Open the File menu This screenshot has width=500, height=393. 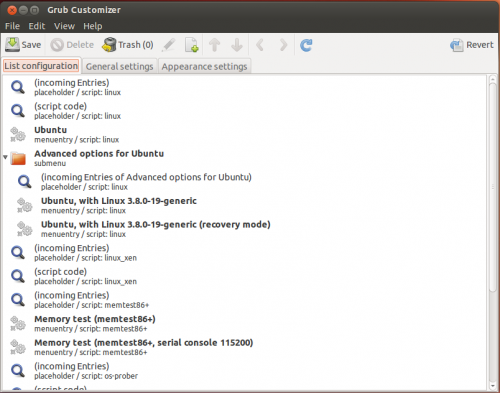coord(12,26)
